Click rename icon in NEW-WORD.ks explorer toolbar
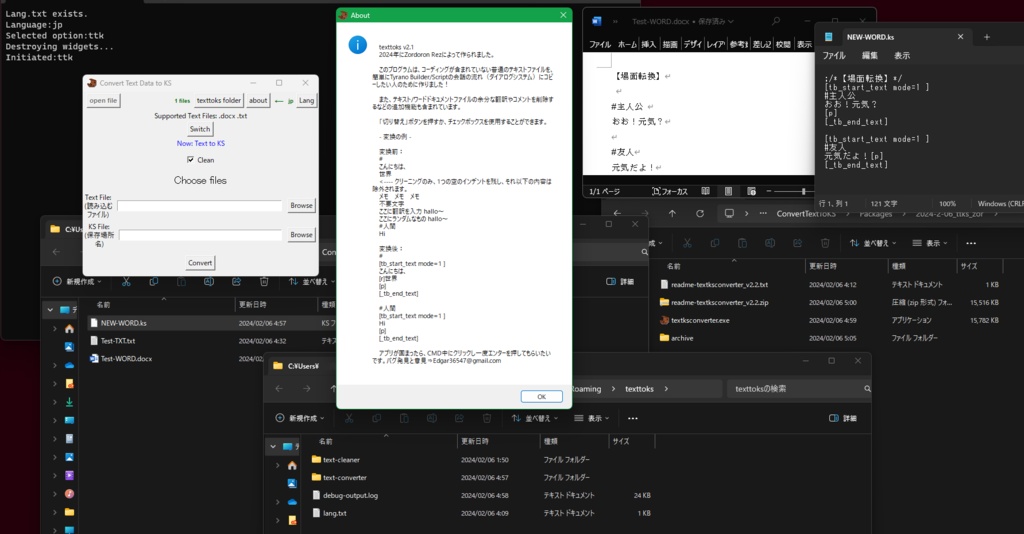Image resolution: width=1024 pixels, height=534 pixels. [209, 281]
